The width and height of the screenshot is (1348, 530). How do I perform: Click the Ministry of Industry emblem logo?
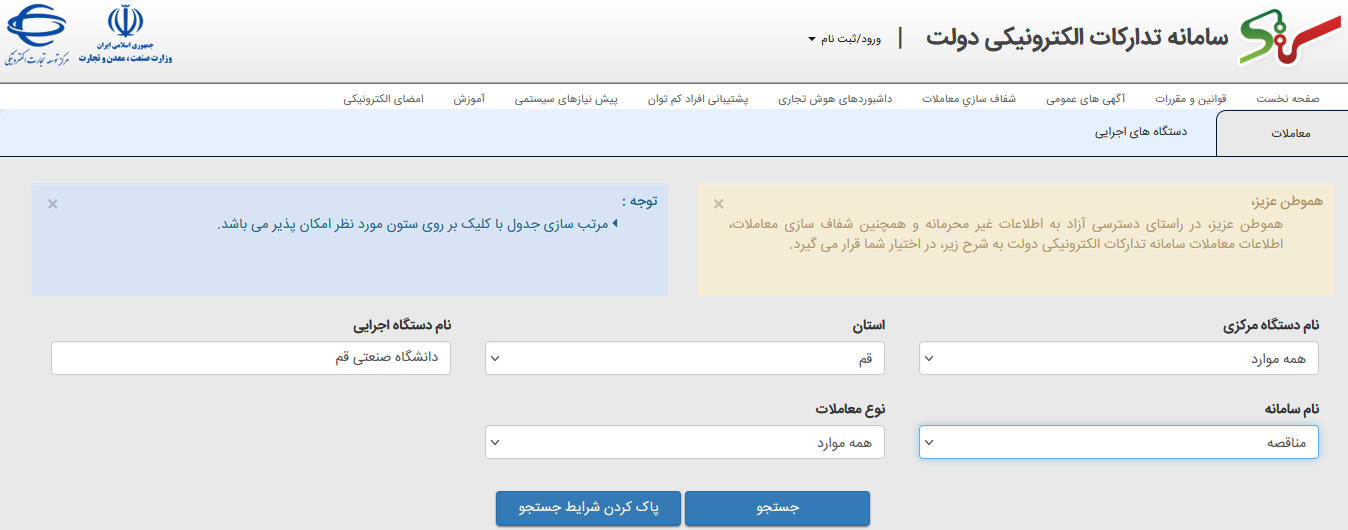[x=126, y=34]
